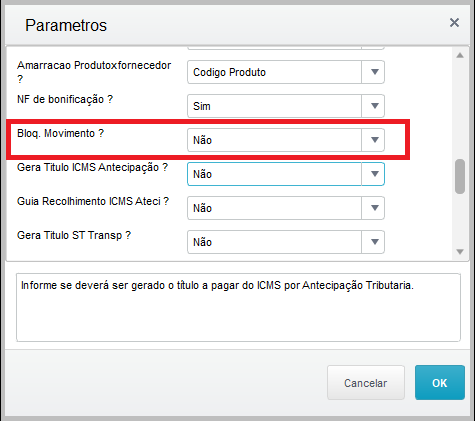475x421 pixels.
Task: Open Gera Titulo ICMS Antecipação arrow
Action: click(x=374, y=174)
